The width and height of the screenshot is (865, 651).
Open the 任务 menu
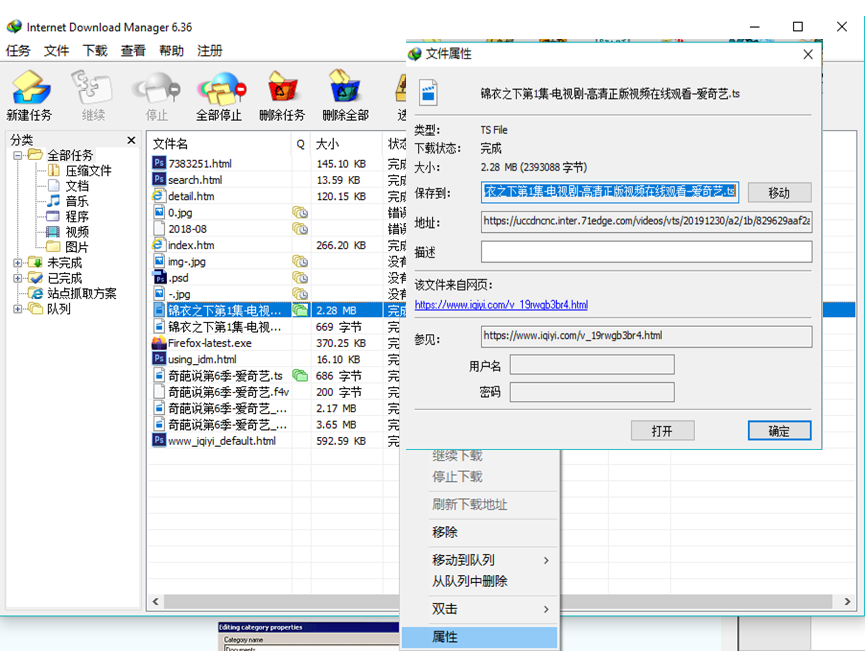[18, 51]
